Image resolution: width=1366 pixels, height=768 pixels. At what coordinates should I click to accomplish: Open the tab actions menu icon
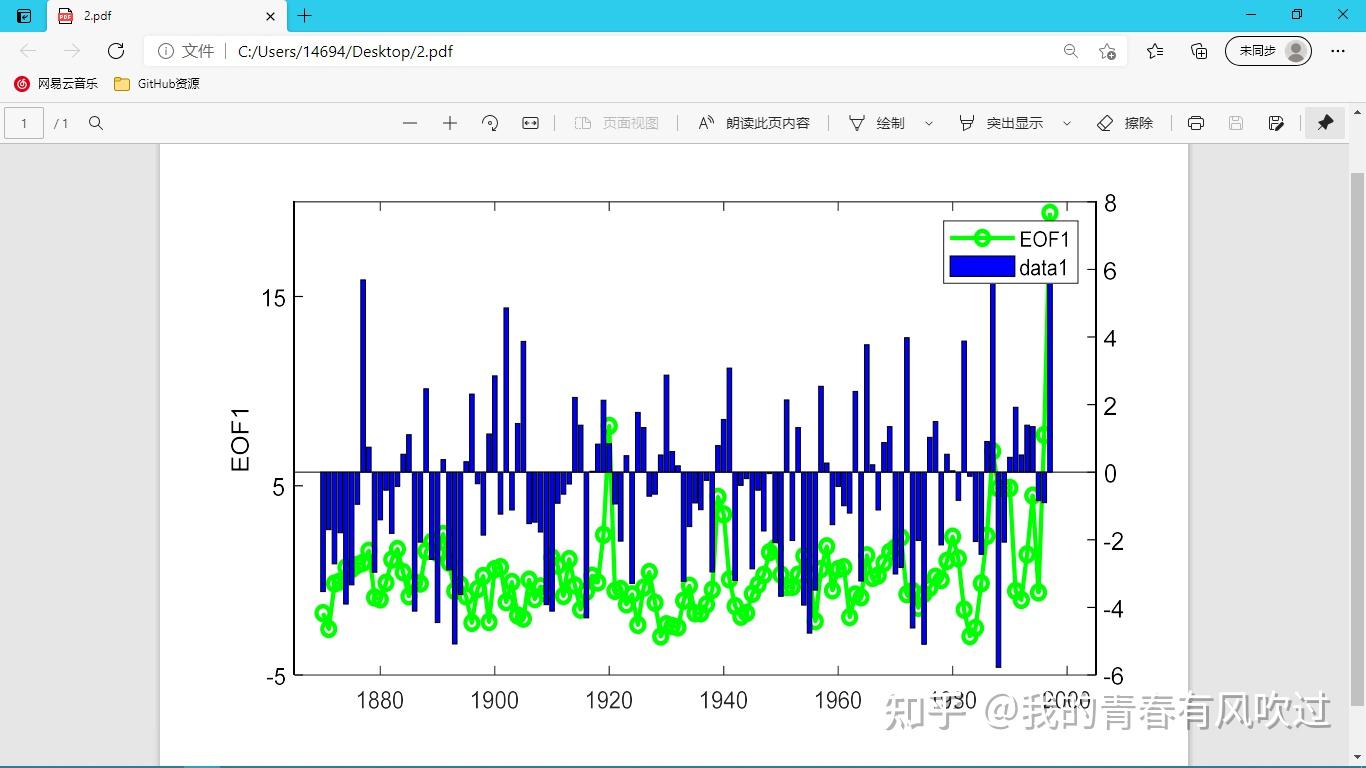[24, 16]
